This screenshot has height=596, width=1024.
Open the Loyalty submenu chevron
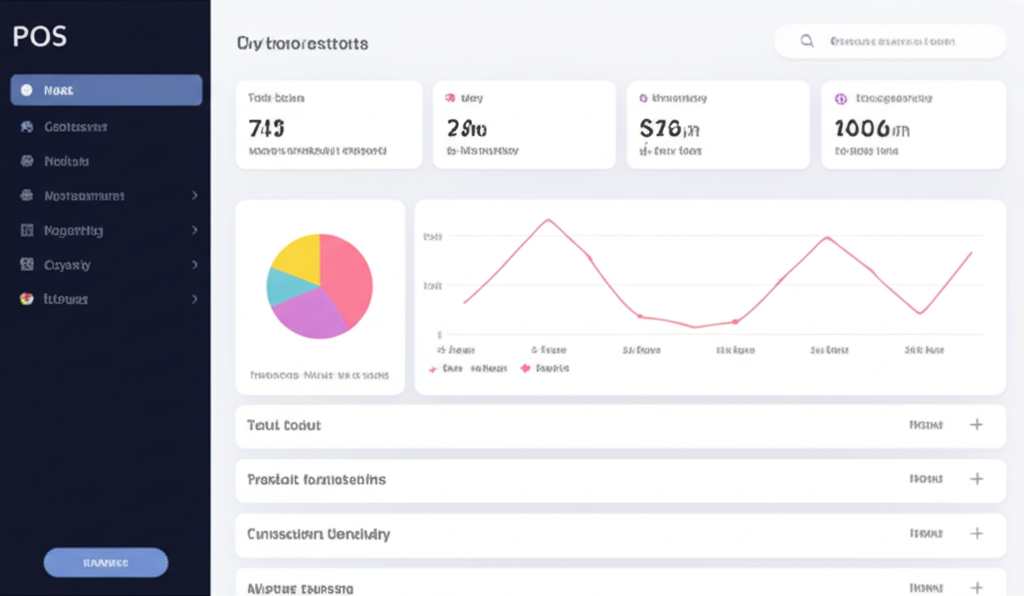(x=197, y=264)
